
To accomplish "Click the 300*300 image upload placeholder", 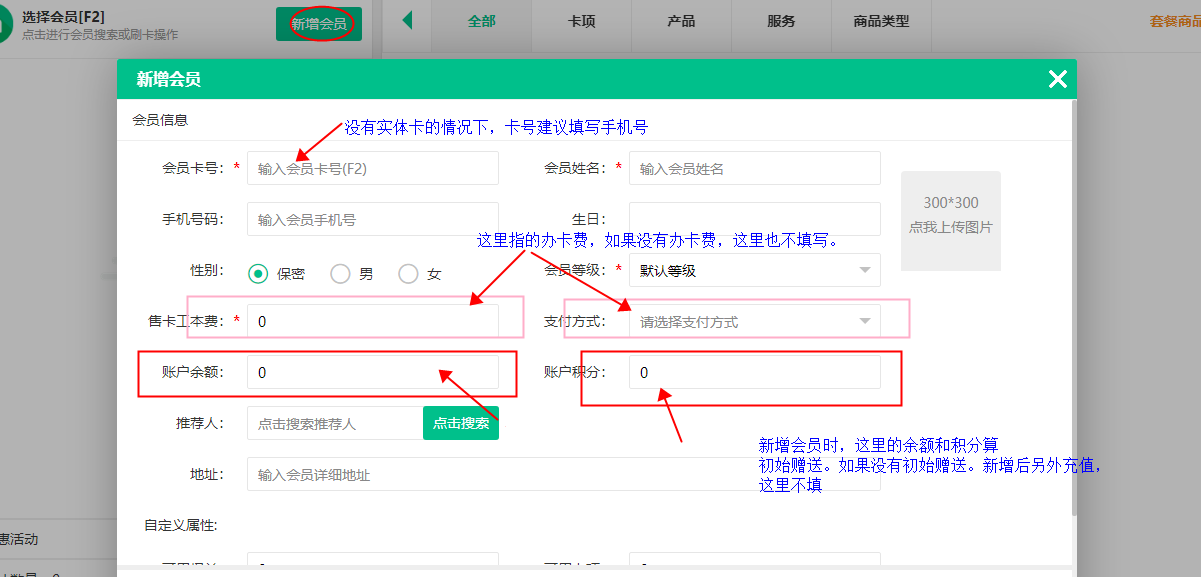I will point(949,220).
